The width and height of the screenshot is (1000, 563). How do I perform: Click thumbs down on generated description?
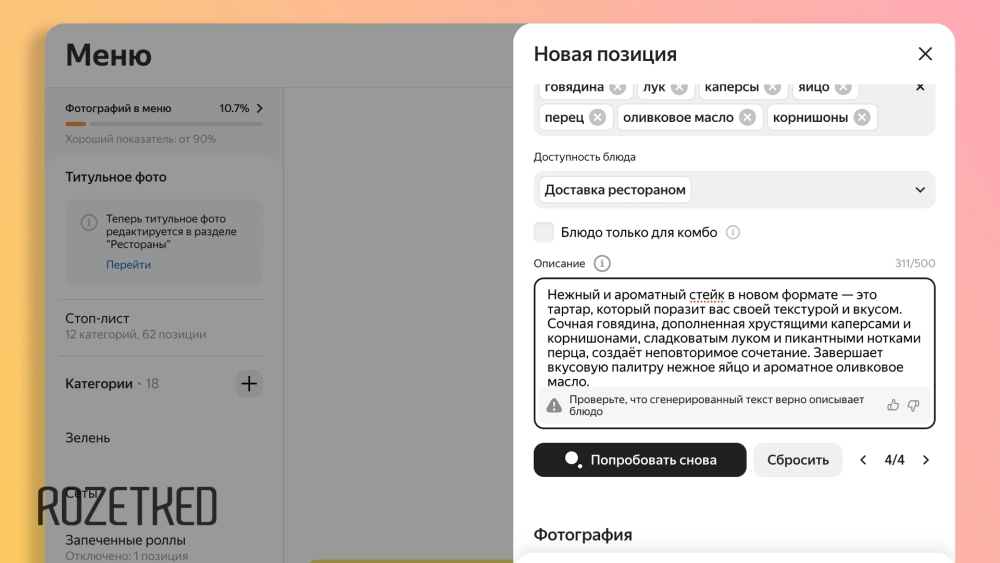tap(913, 405)
